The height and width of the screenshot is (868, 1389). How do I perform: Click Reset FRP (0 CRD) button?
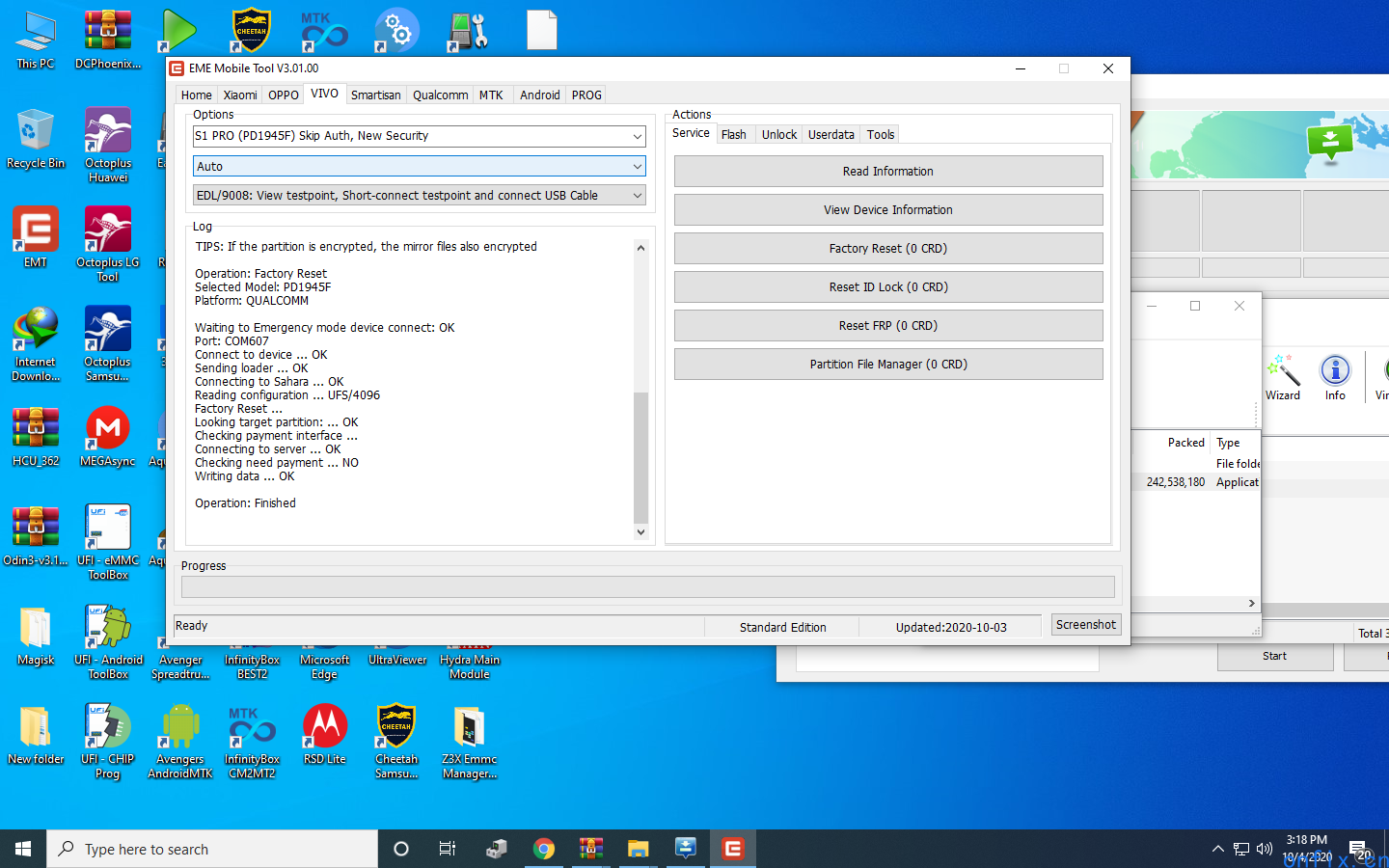point(888,326)
